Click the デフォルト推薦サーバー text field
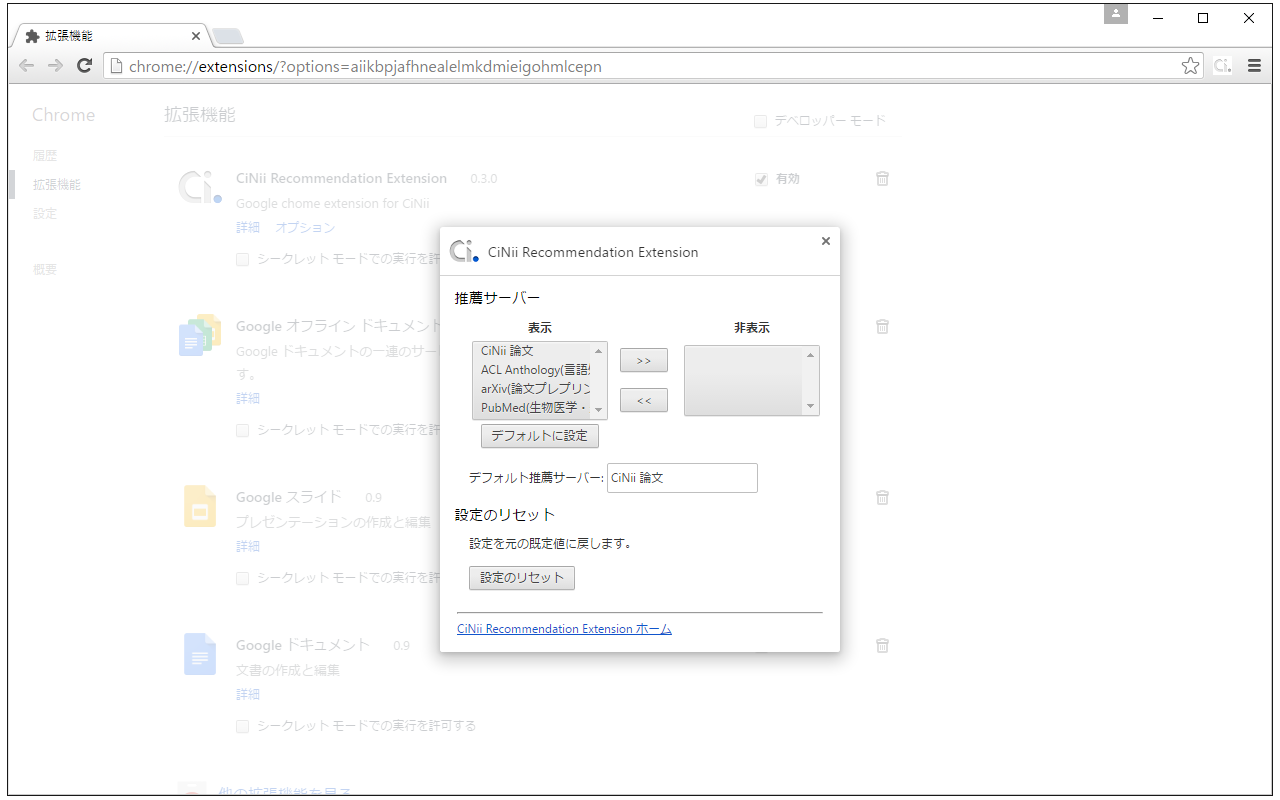 (x=682, y=478)
